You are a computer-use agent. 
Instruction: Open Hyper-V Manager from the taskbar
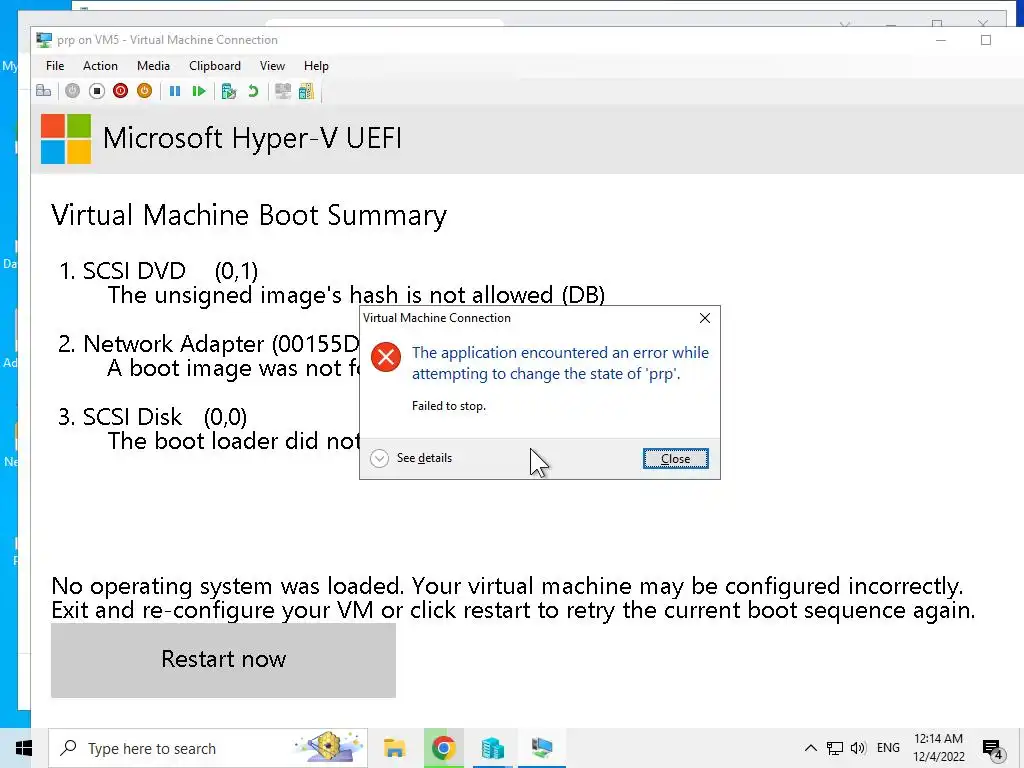(492, 748)
